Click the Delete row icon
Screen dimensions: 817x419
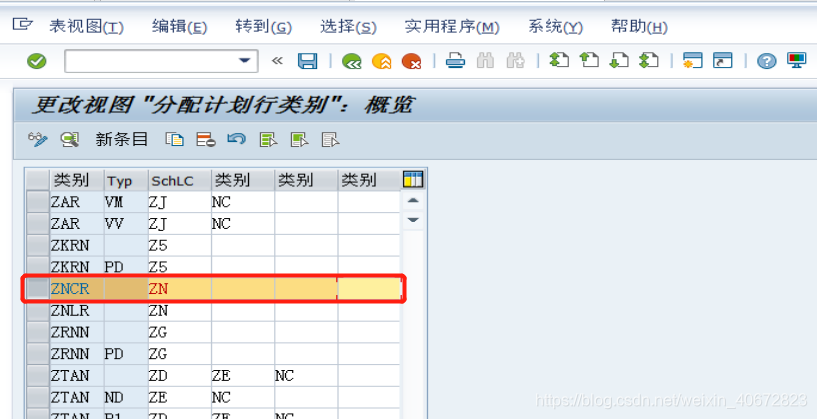[205, 139]
